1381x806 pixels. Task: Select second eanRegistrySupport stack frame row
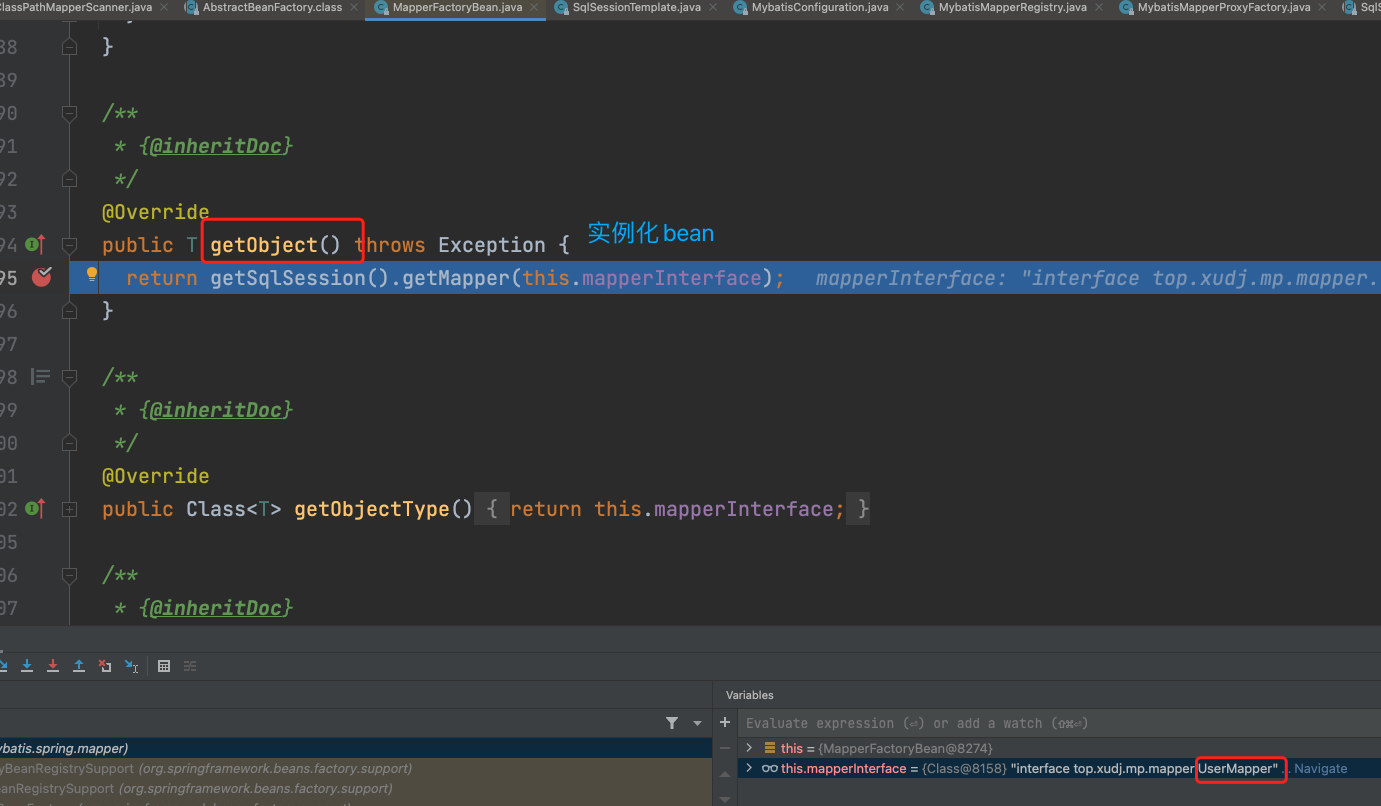point(356,788)
